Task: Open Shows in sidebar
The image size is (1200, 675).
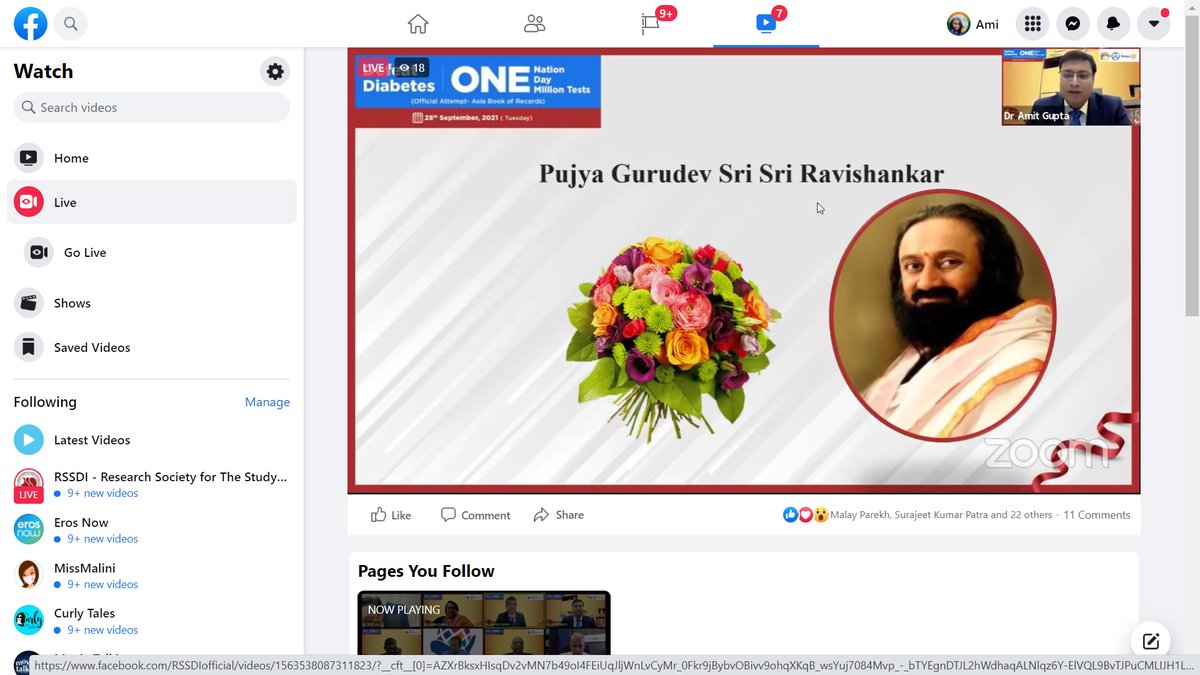Action: tap(152, 303)
